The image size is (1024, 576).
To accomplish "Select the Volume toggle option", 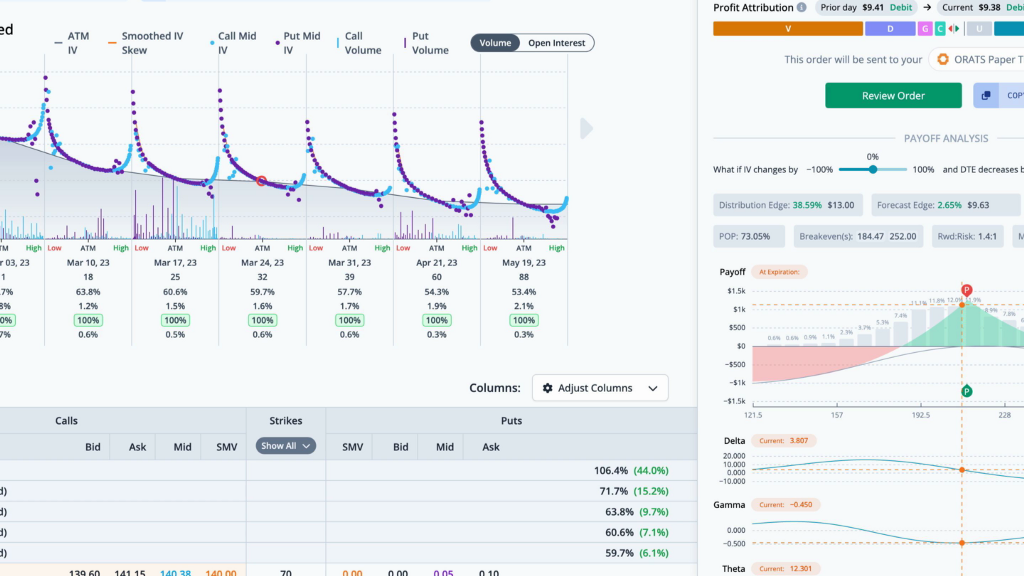I will tap(495, 43).
